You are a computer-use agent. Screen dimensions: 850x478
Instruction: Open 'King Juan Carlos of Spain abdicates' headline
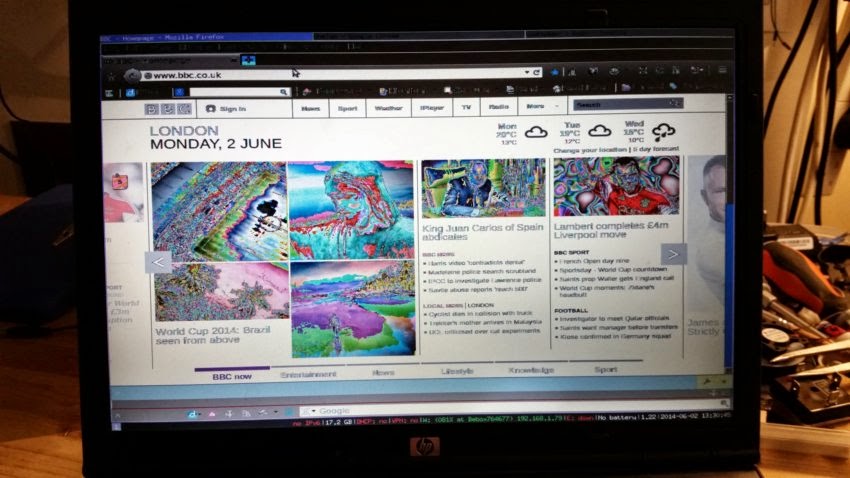482,232
